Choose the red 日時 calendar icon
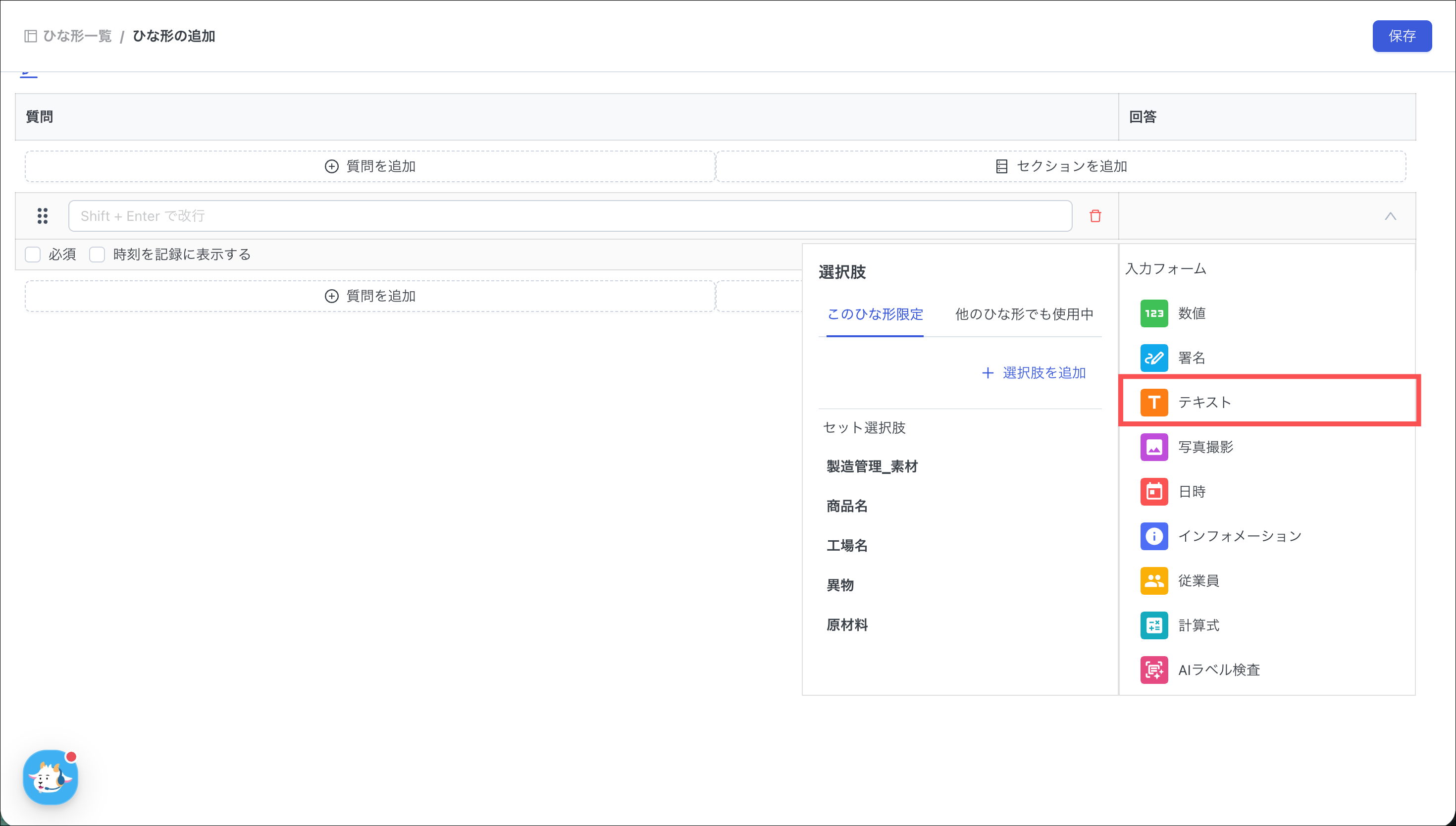 point(1154,491)
